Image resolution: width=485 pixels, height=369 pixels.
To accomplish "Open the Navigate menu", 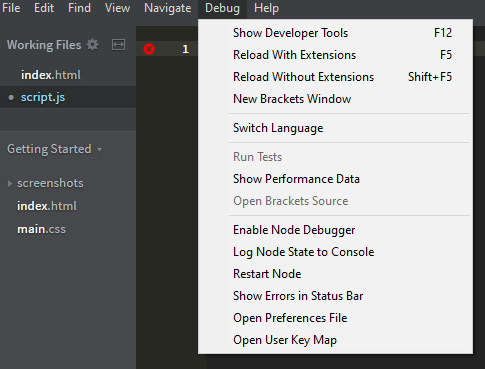I will click(x=168, y=8).
